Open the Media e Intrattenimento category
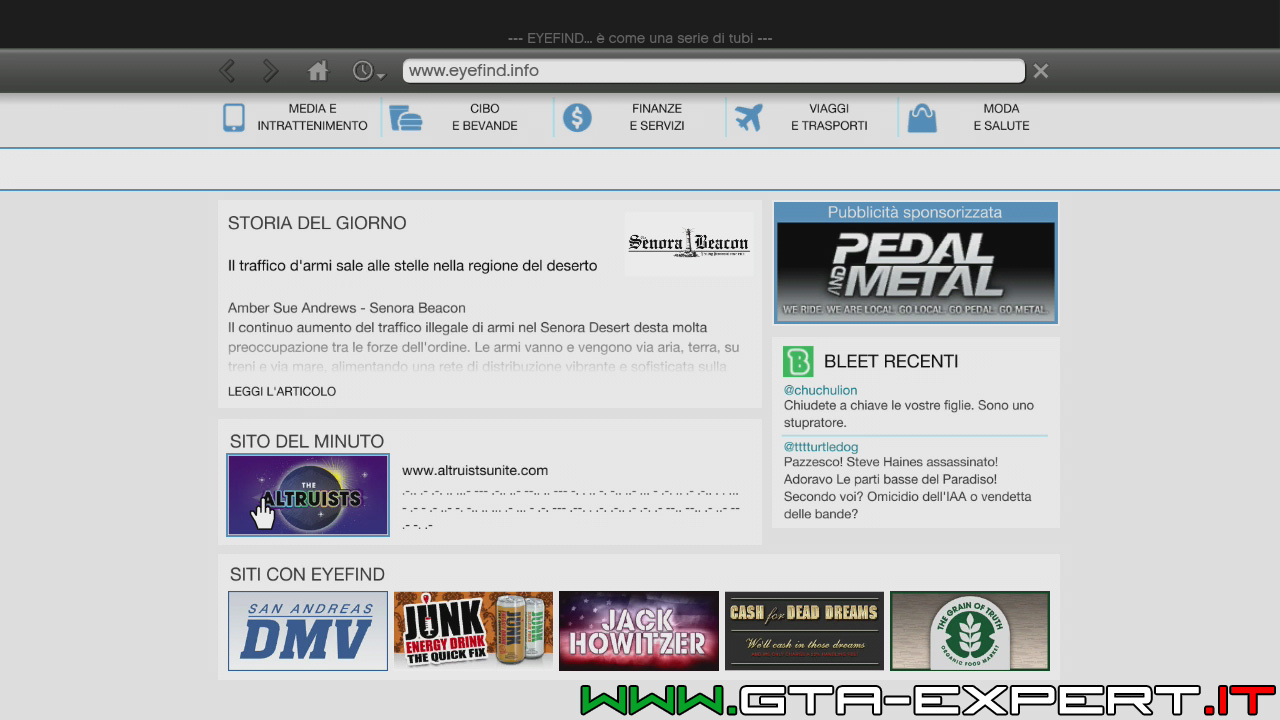Viewport: 1280px width, 720px height. tap(312, 117)
